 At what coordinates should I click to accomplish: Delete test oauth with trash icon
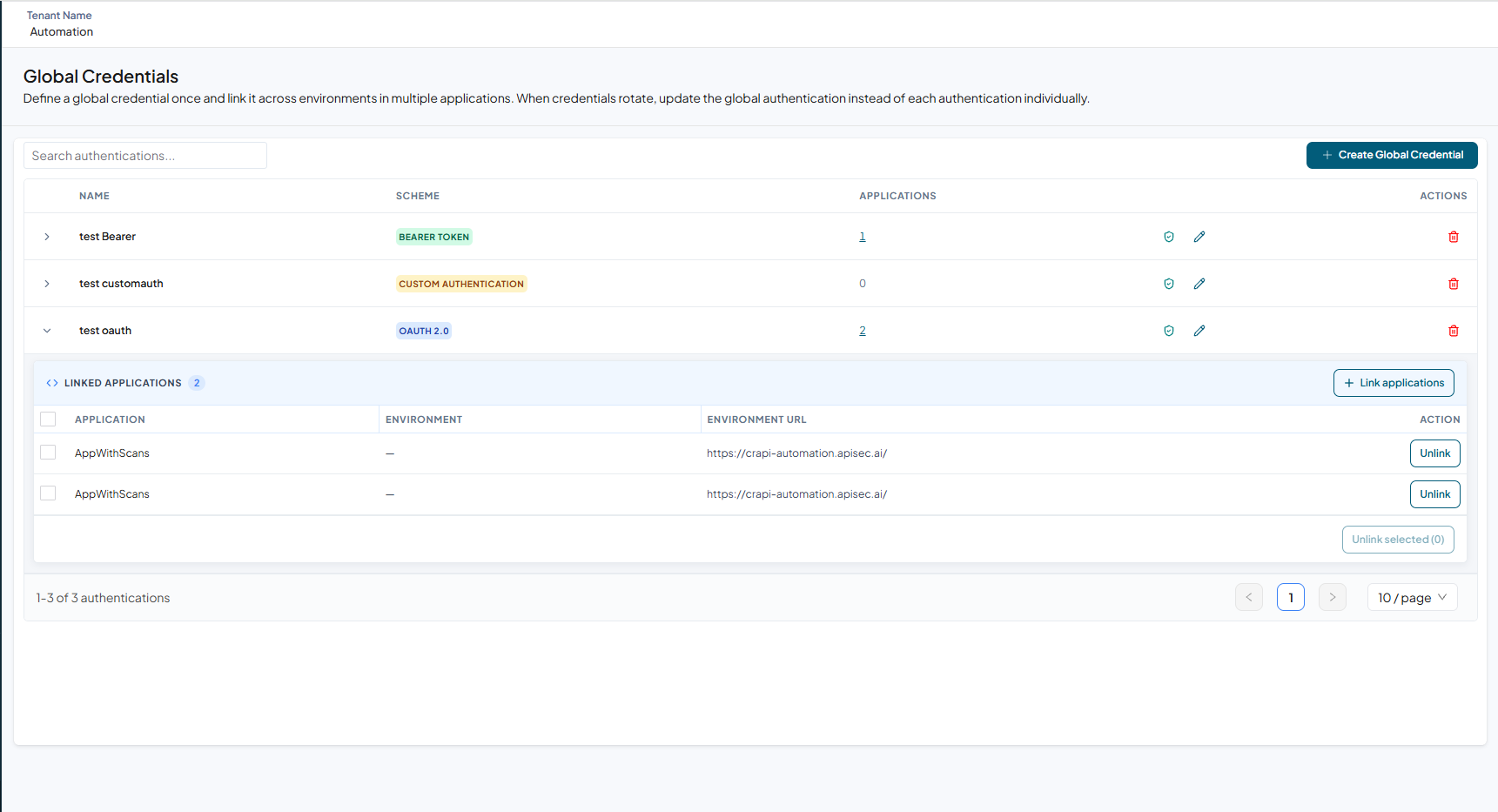(1454, 331)
